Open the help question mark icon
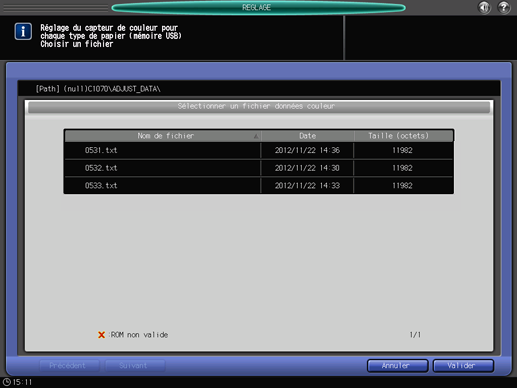Screen dimensions: 517x388 (504, 7)
